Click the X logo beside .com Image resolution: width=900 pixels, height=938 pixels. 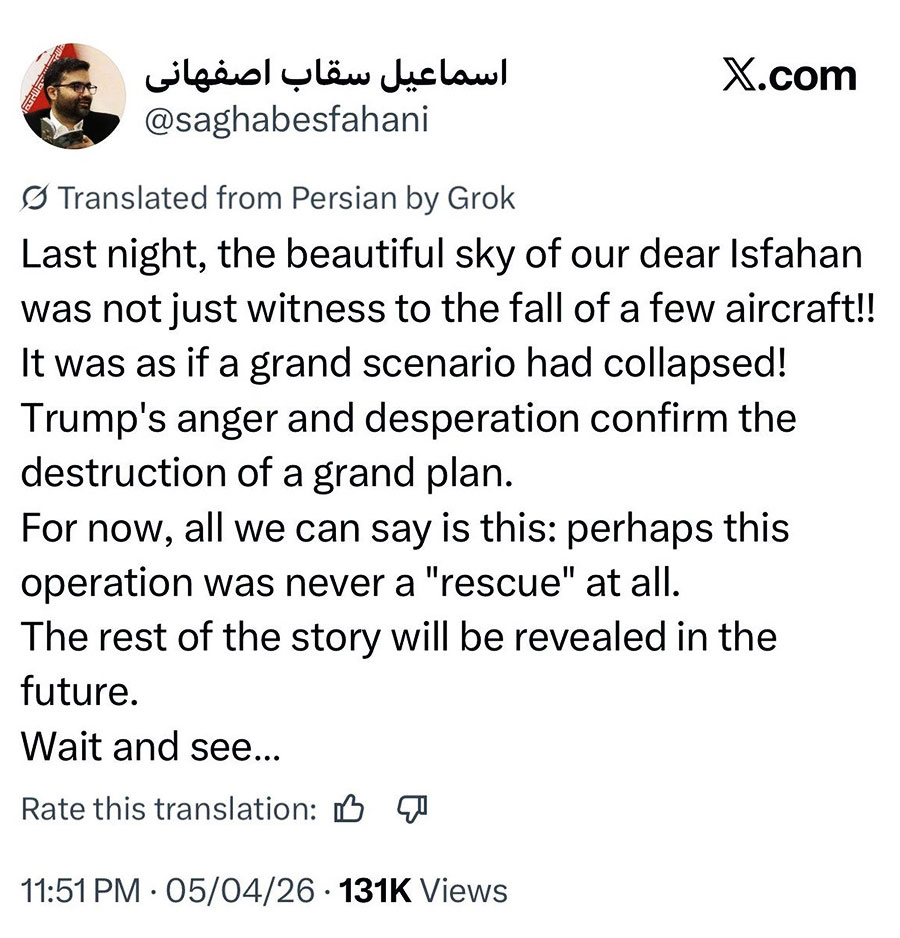740,76
